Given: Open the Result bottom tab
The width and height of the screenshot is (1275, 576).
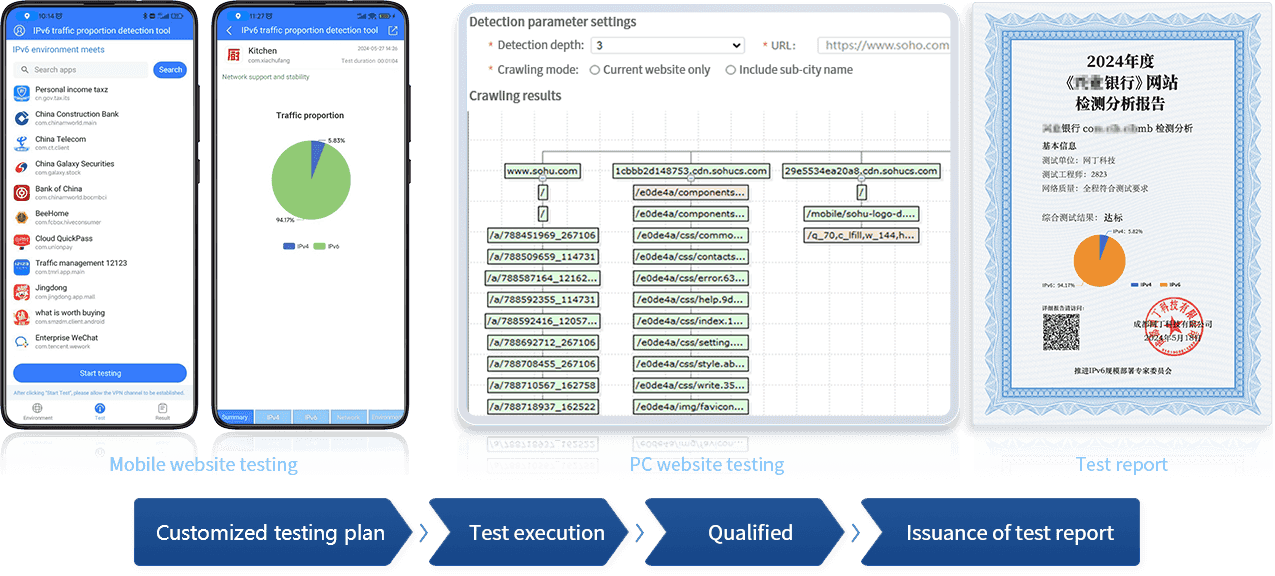Looking at the screenshot, I should (162, 411).
